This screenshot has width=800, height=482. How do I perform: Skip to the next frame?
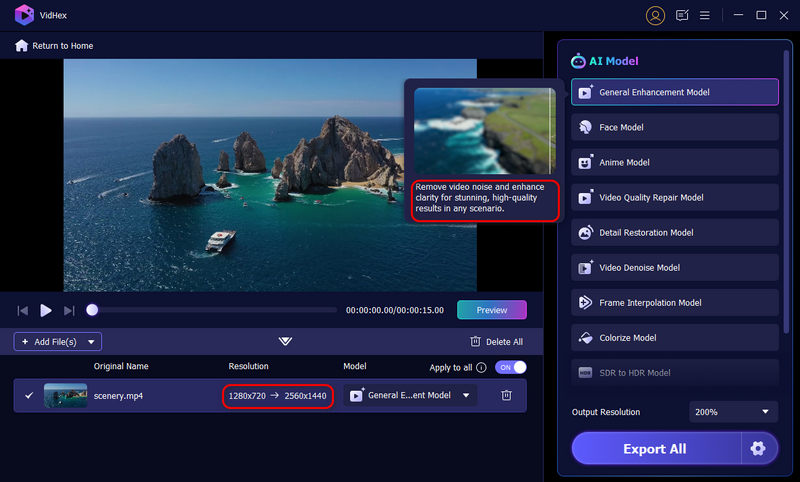point(69,311)
